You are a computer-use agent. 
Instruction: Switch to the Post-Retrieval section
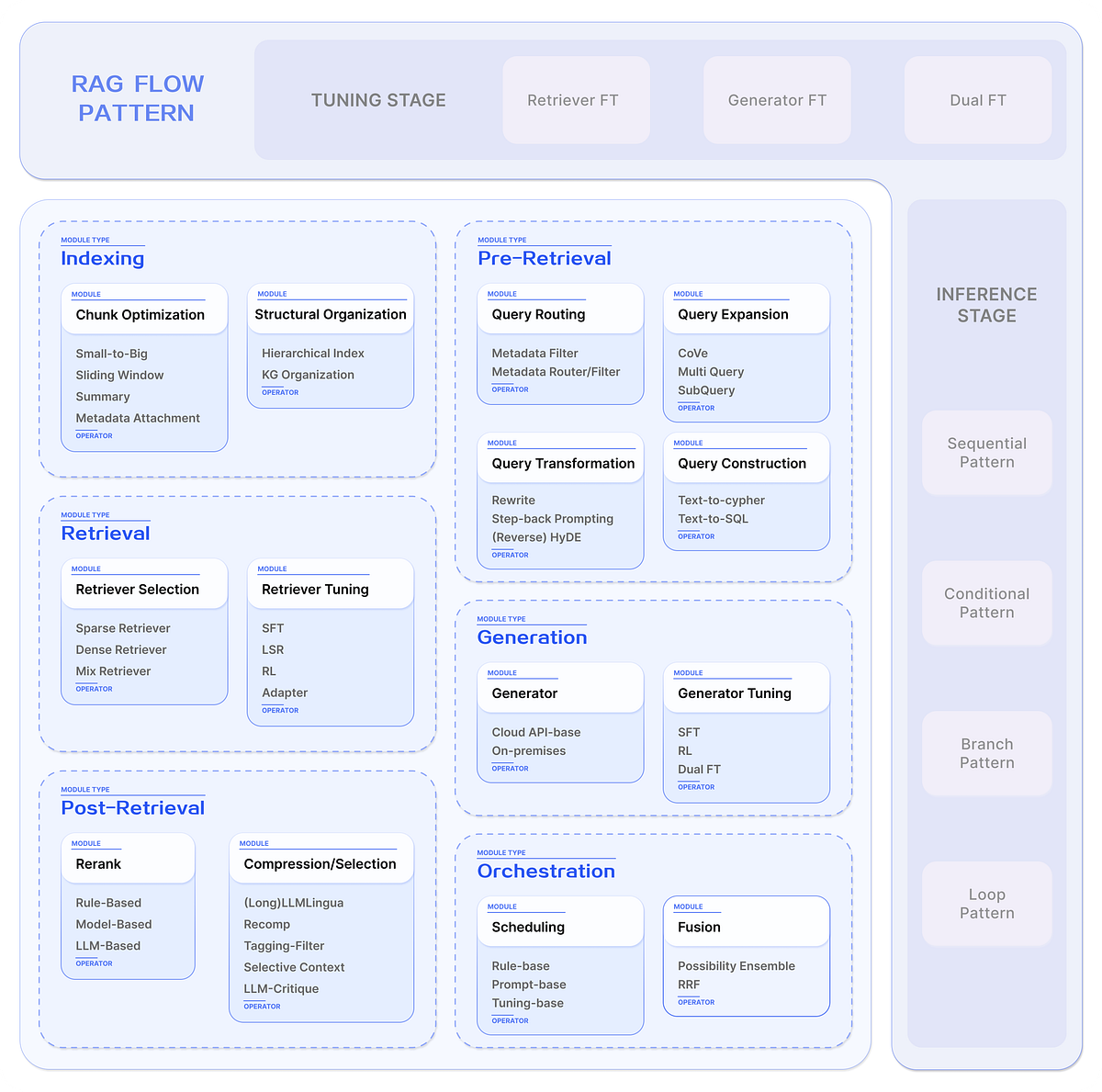click(132, 807)
